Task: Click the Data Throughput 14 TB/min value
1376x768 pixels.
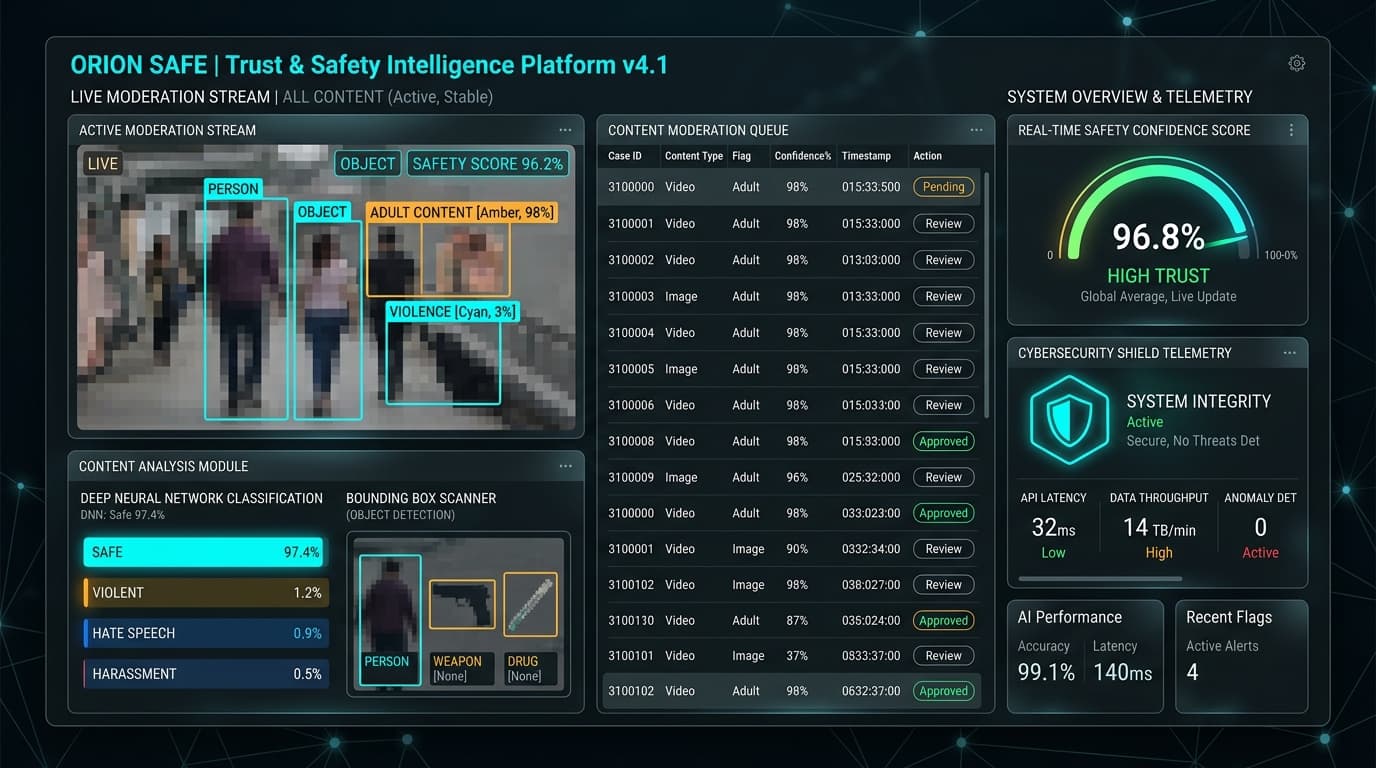Action: 1158,528
